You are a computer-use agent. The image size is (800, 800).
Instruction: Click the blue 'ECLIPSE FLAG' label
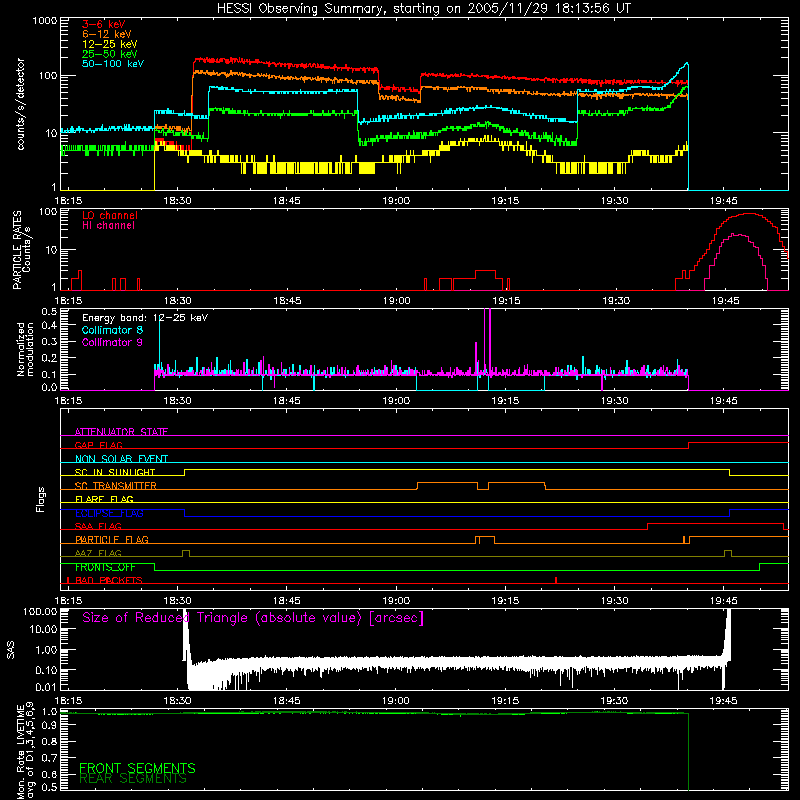coord(109,513)
